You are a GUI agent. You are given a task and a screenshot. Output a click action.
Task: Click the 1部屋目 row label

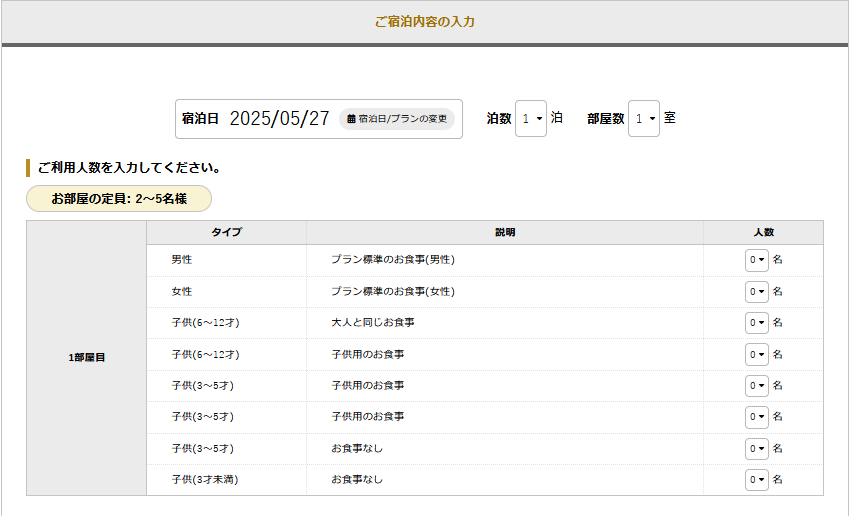tap(87, 358)
